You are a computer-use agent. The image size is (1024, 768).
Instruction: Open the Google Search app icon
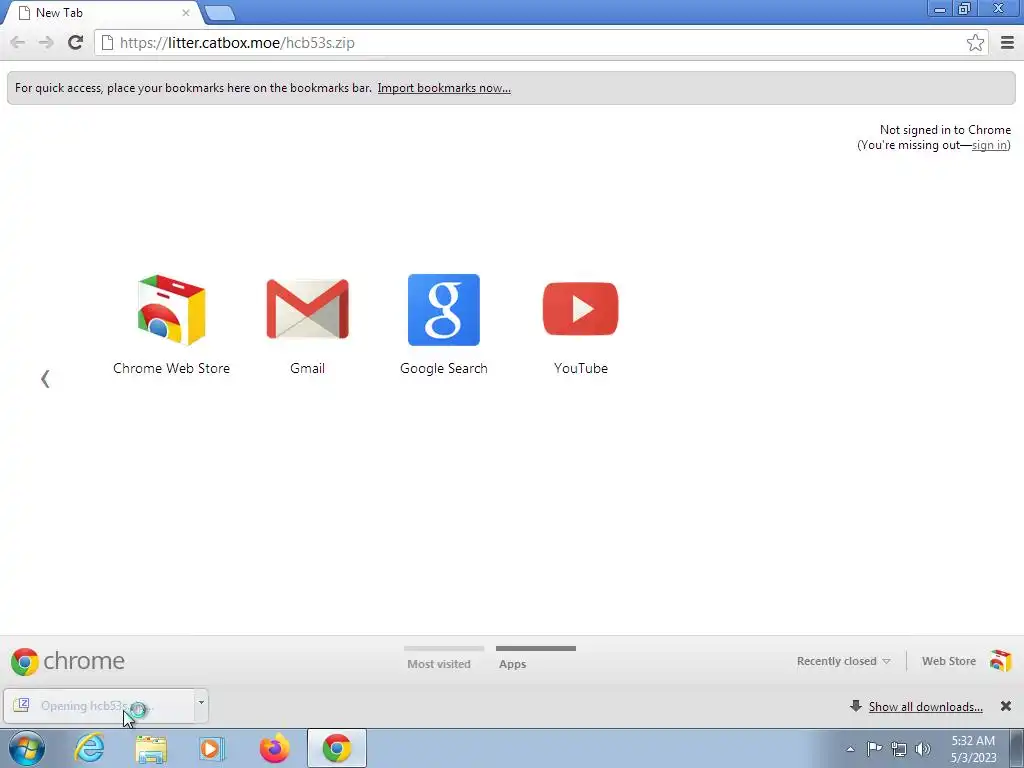click(443, 325)
